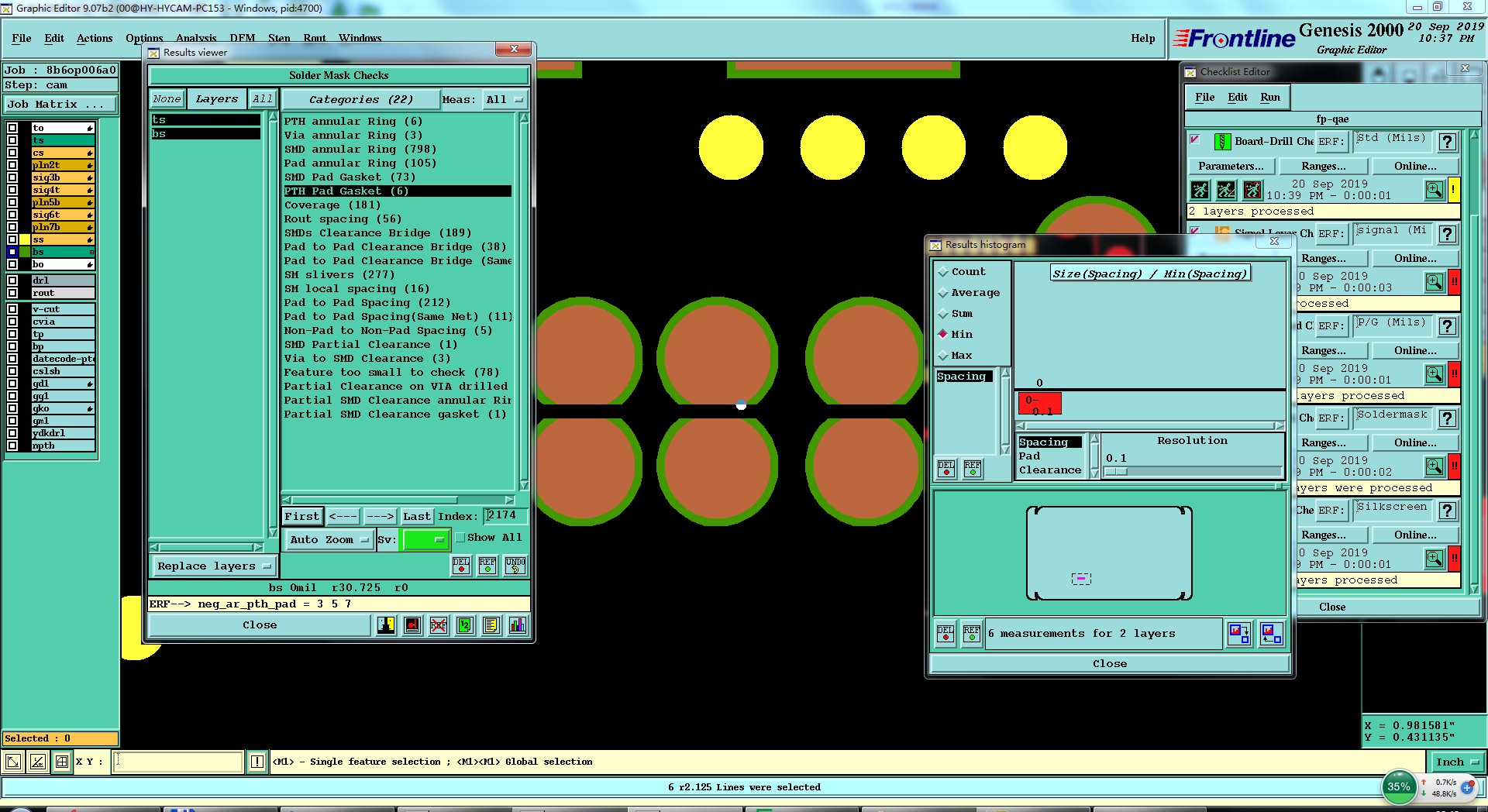Open the Inch units dropdown
1488x812 pixels.
point(1456,762)
